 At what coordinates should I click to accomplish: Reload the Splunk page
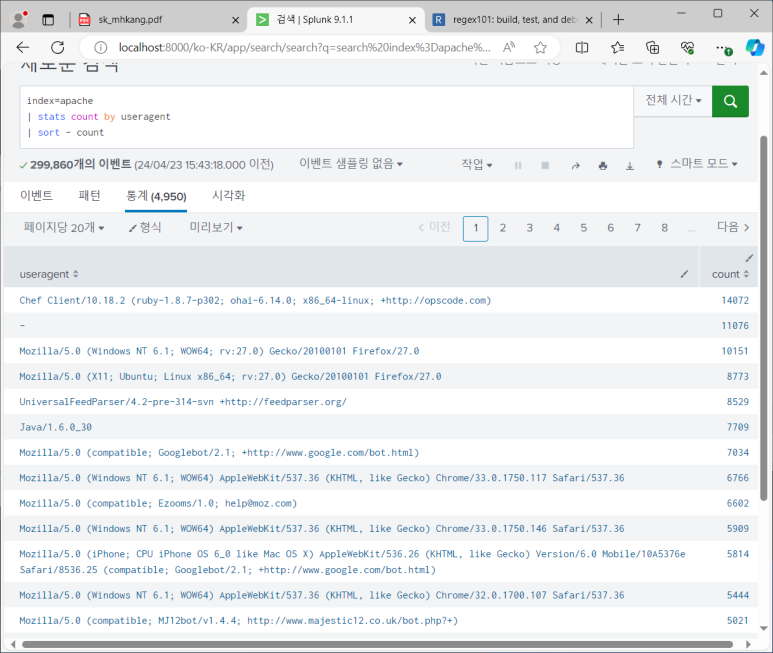58,47
